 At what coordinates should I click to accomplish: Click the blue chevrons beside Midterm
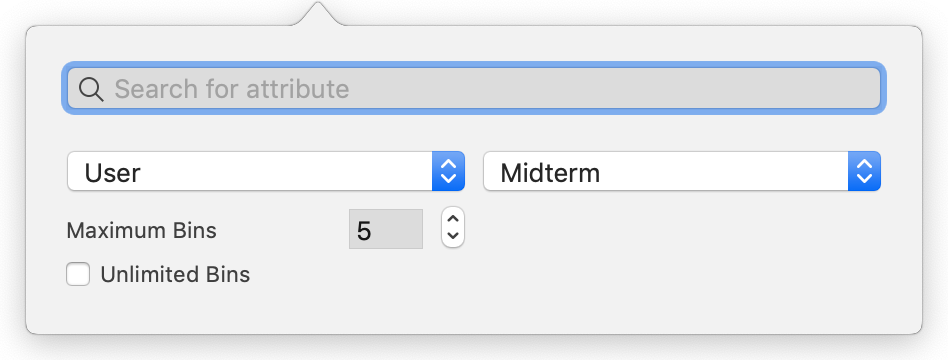pyautogui.click(x=865, y=171)
